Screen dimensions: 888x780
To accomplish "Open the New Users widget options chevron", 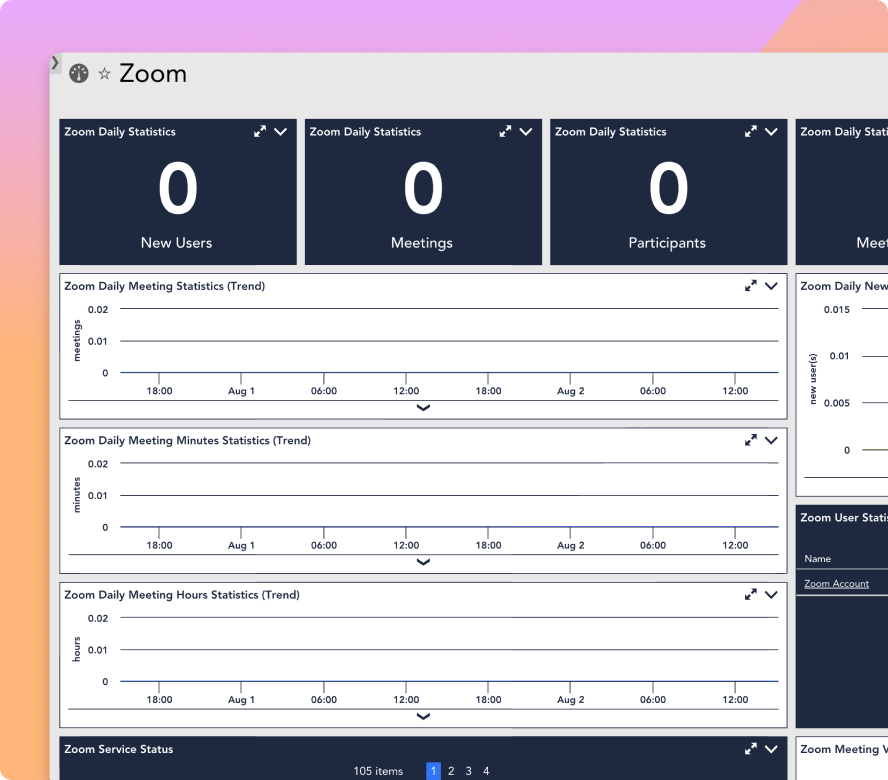I will point(280,131).
